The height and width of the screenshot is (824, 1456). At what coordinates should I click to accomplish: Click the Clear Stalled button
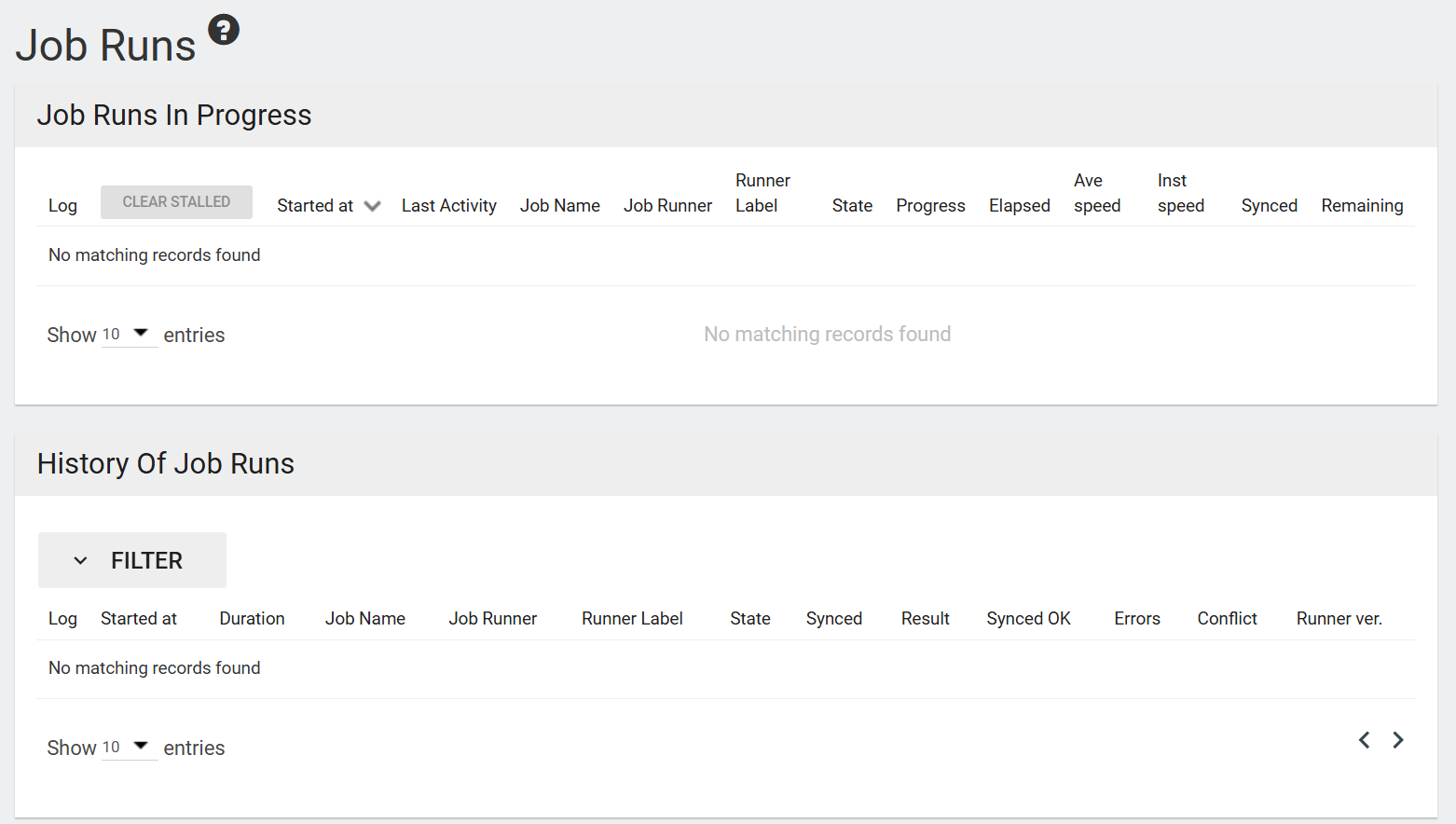pyautogui.click(x=176, y=201)
